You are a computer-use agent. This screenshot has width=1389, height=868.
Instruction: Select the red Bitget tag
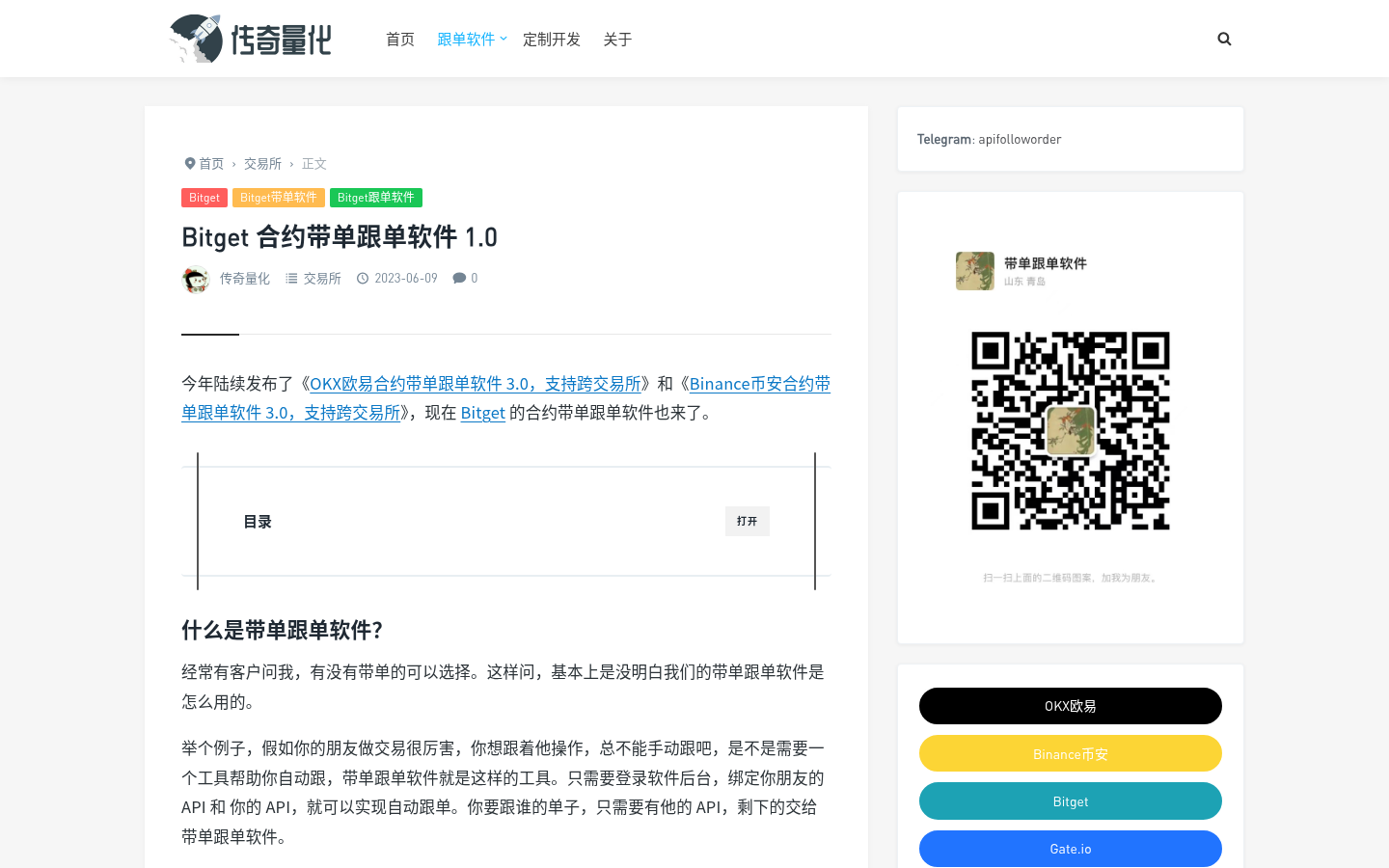pos(204,198)
